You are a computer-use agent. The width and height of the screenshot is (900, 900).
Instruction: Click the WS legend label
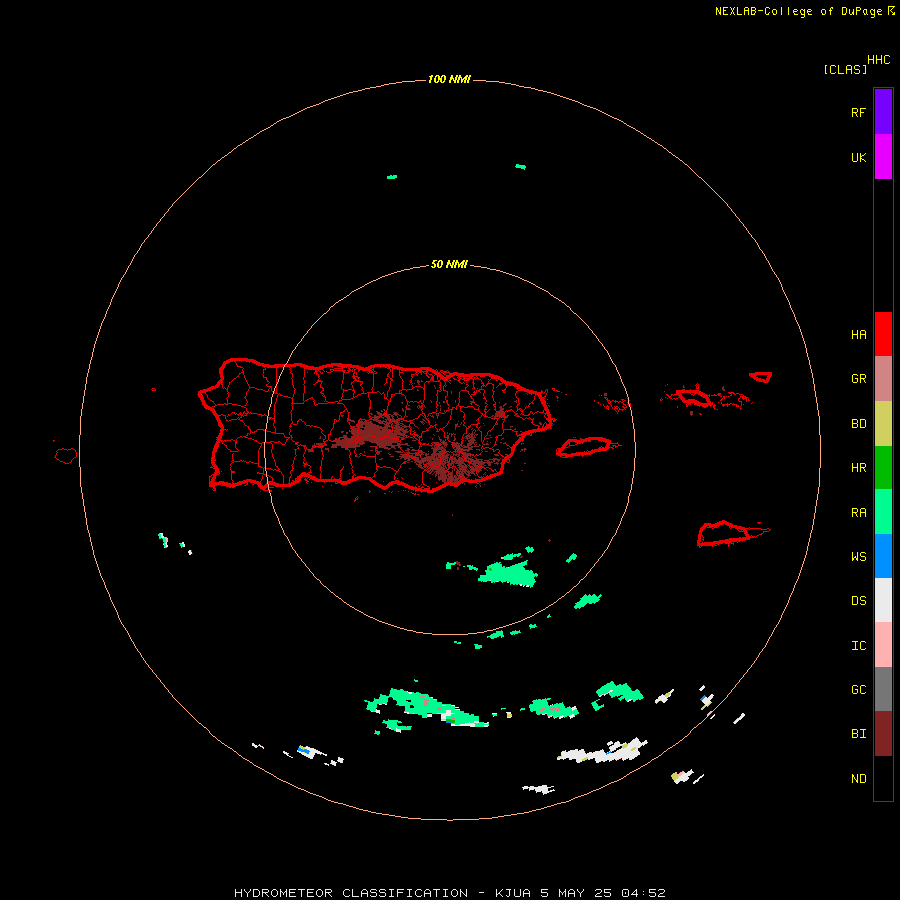(x=858, y=557)
